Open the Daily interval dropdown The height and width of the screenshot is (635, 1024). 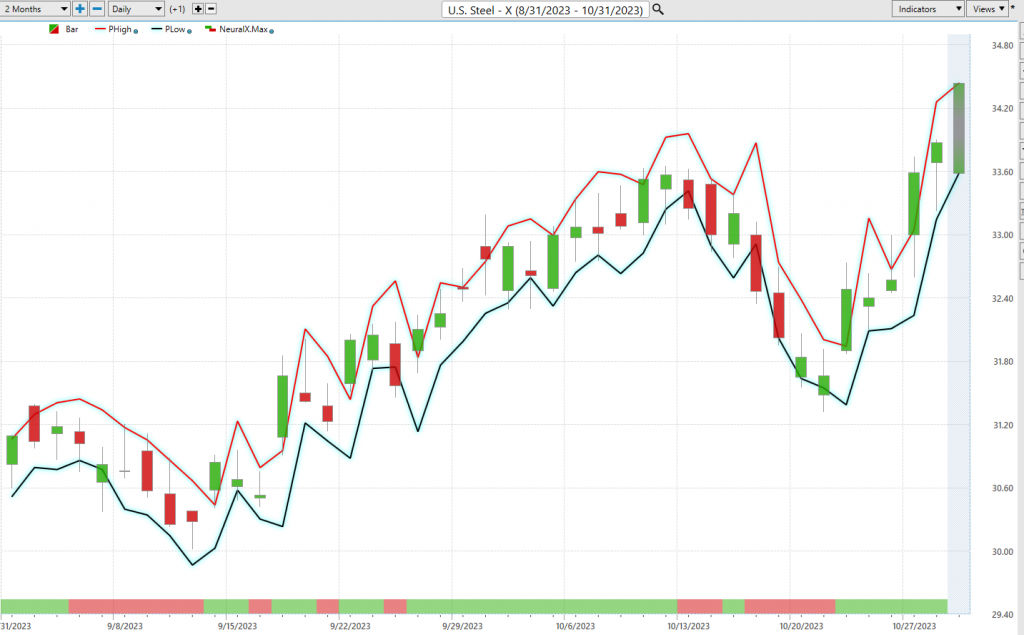click(x=136, y=9)
